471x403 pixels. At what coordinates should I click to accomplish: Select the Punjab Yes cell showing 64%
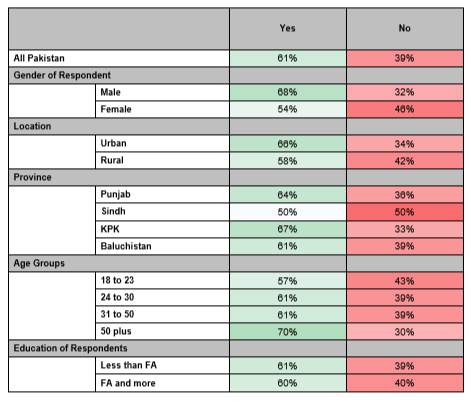[288, 195]
